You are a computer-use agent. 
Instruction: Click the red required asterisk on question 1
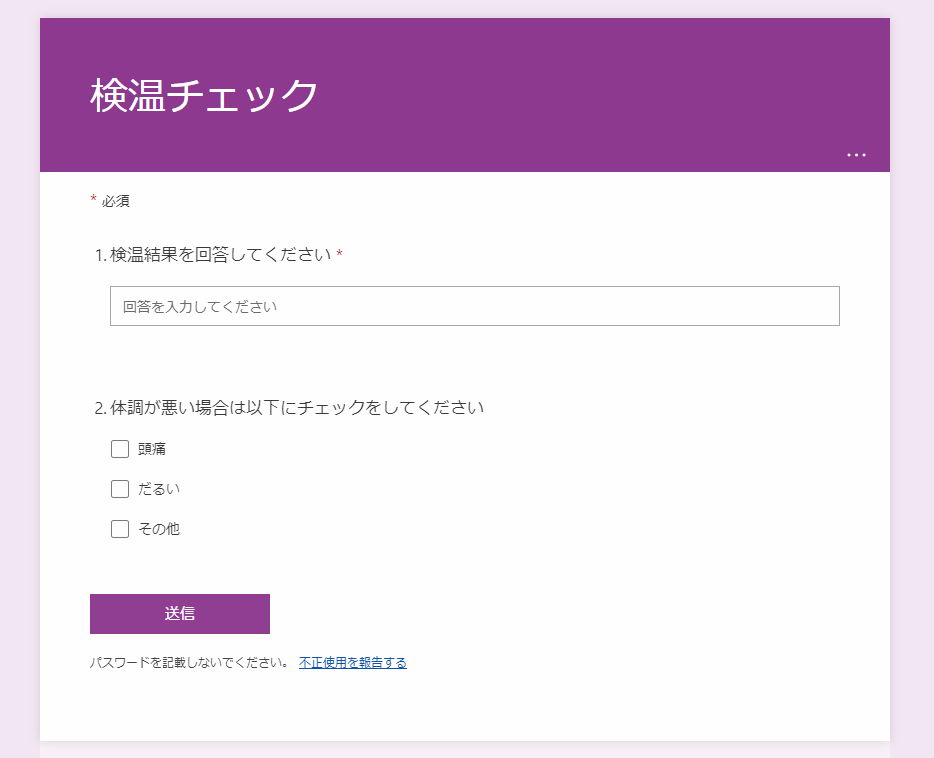click(340, 254)
